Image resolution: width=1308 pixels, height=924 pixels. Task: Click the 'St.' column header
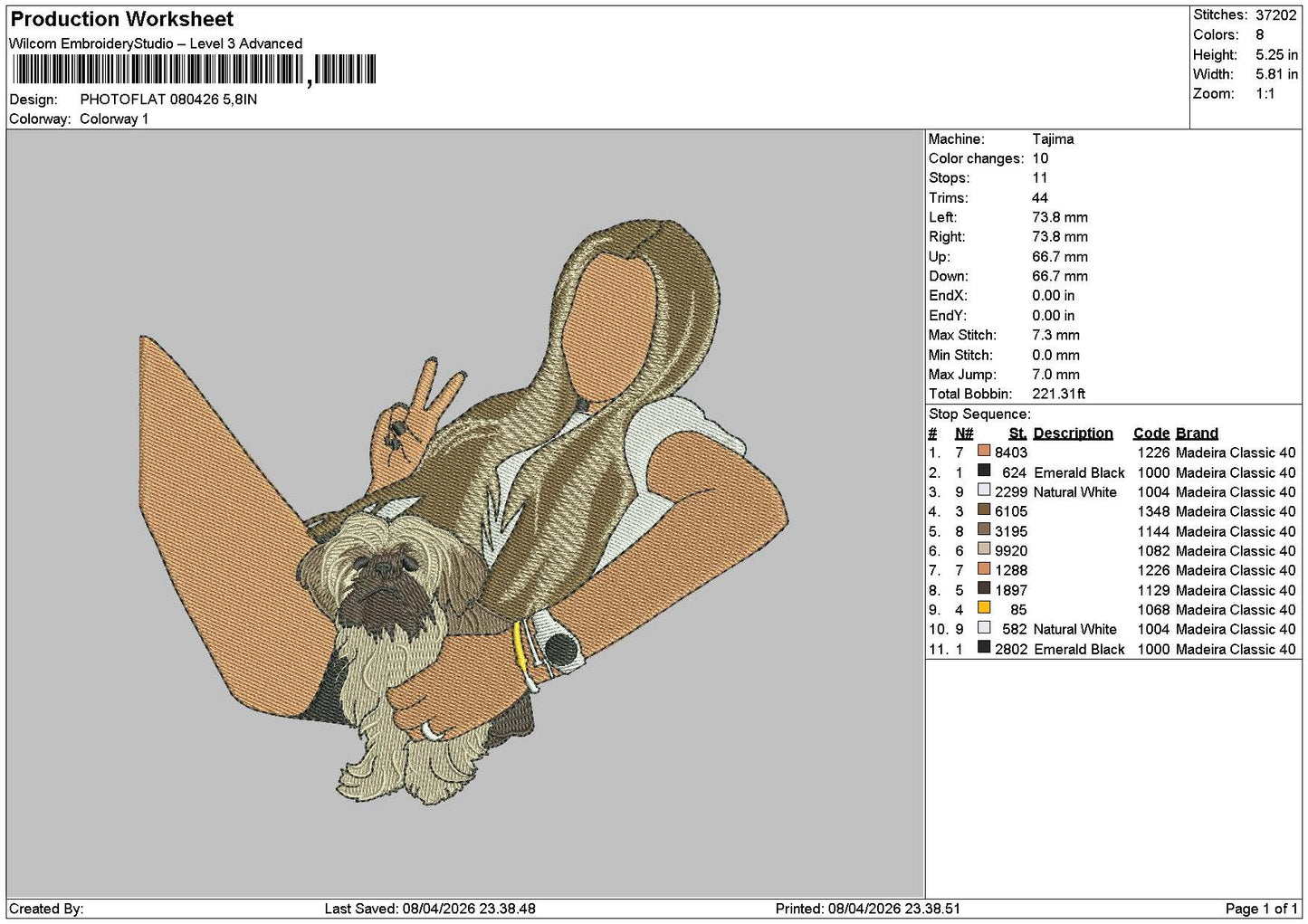[x=1017, y=433]
